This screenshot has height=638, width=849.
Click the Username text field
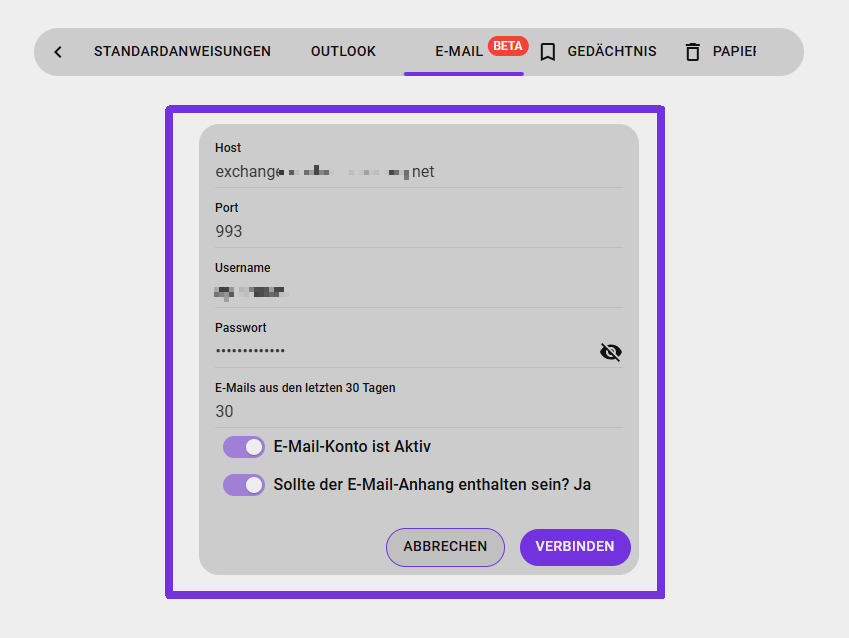pyautogui.click(x=418, y=292)
